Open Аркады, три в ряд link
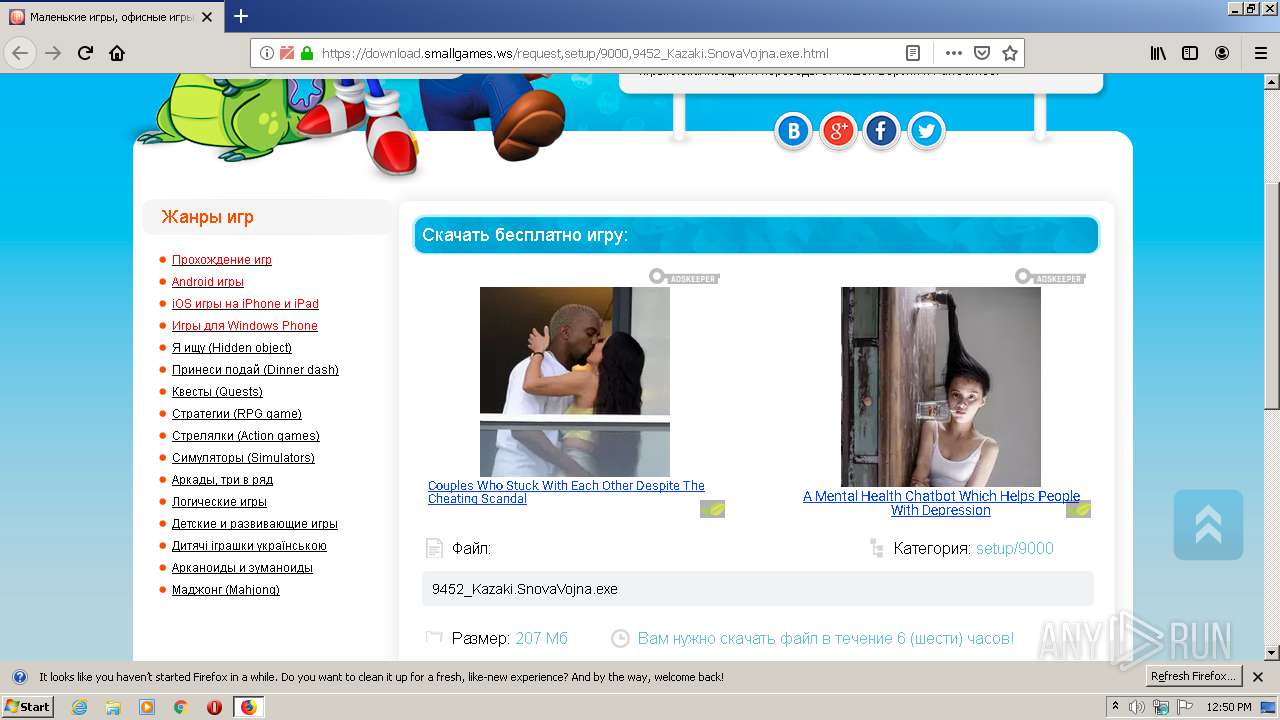This screenshot has width=1280, height=720. point(222,480)
